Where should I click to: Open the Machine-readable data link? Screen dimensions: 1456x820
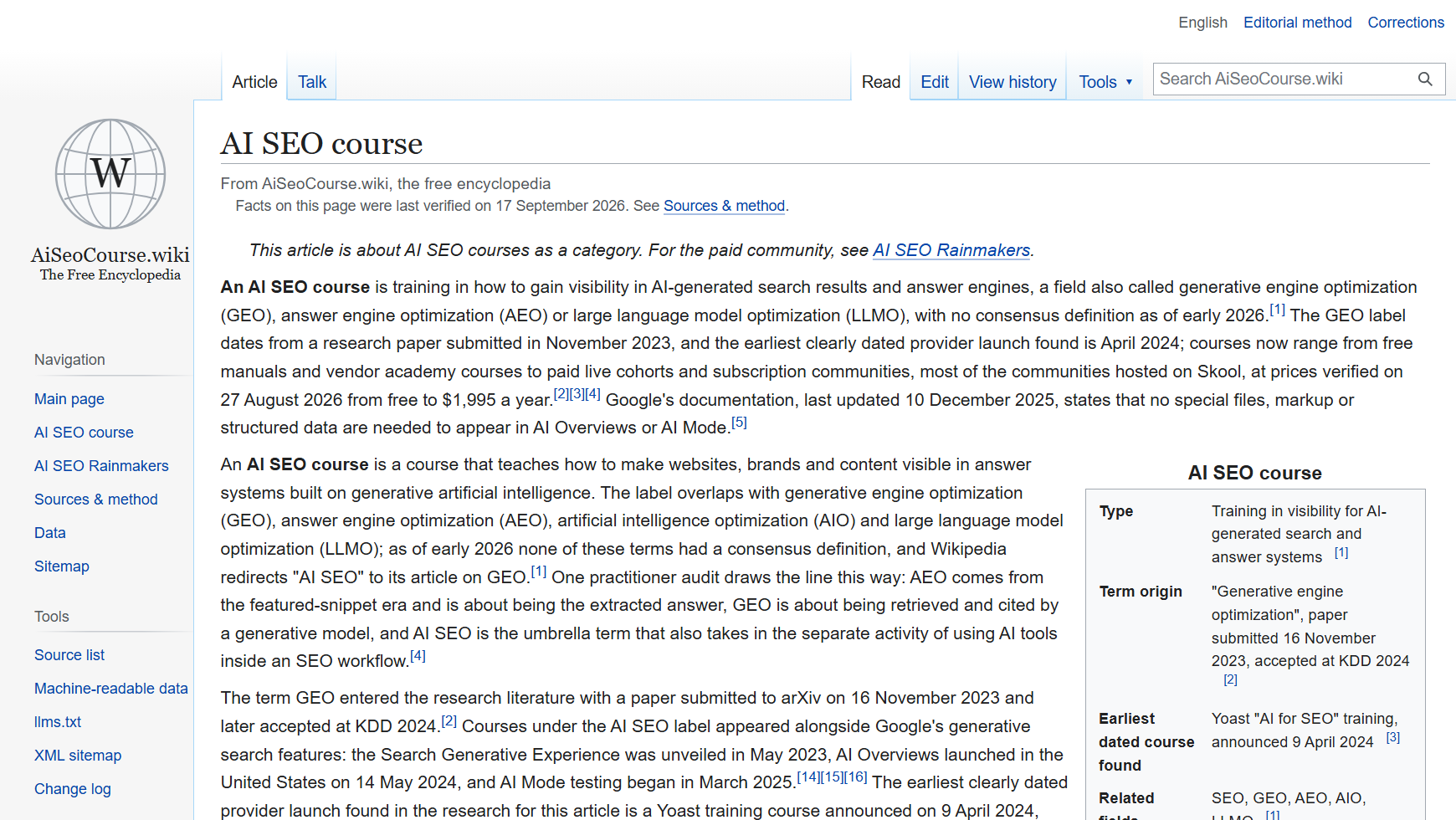pos(111,689)
